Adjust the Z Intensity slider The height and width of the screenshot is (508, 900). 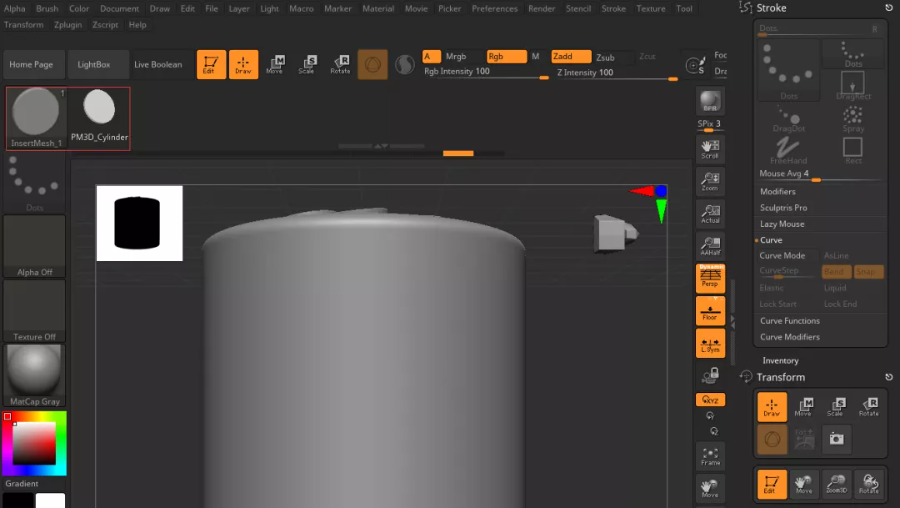click(x=616, y=73)
